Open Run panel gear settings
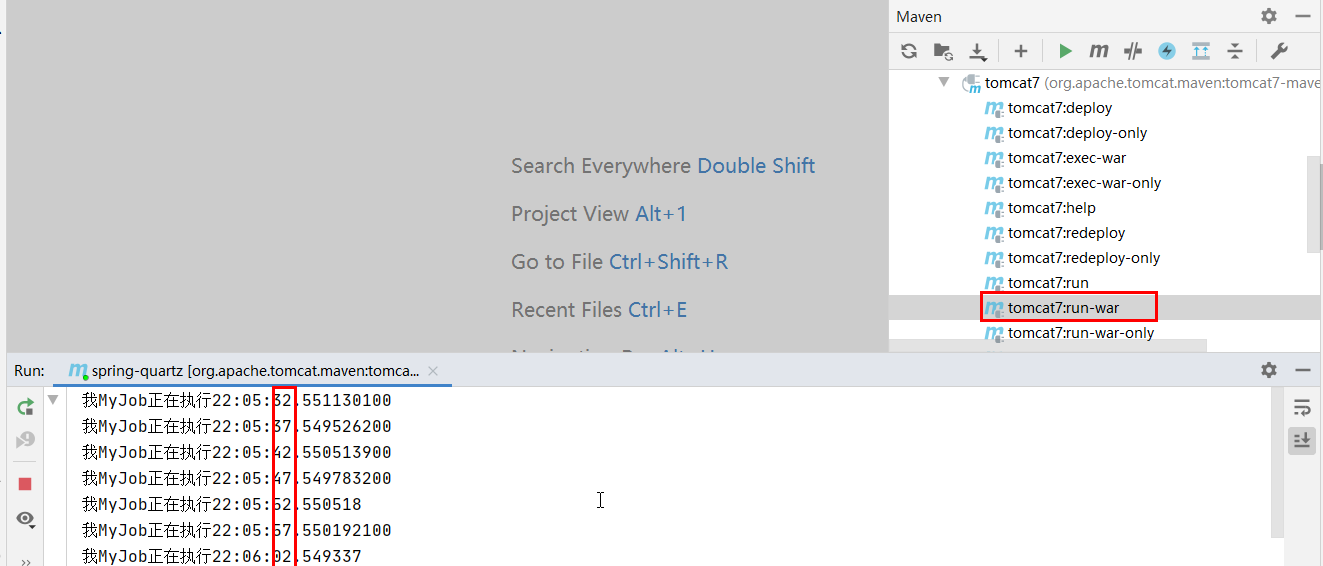 coord(1269,370)
